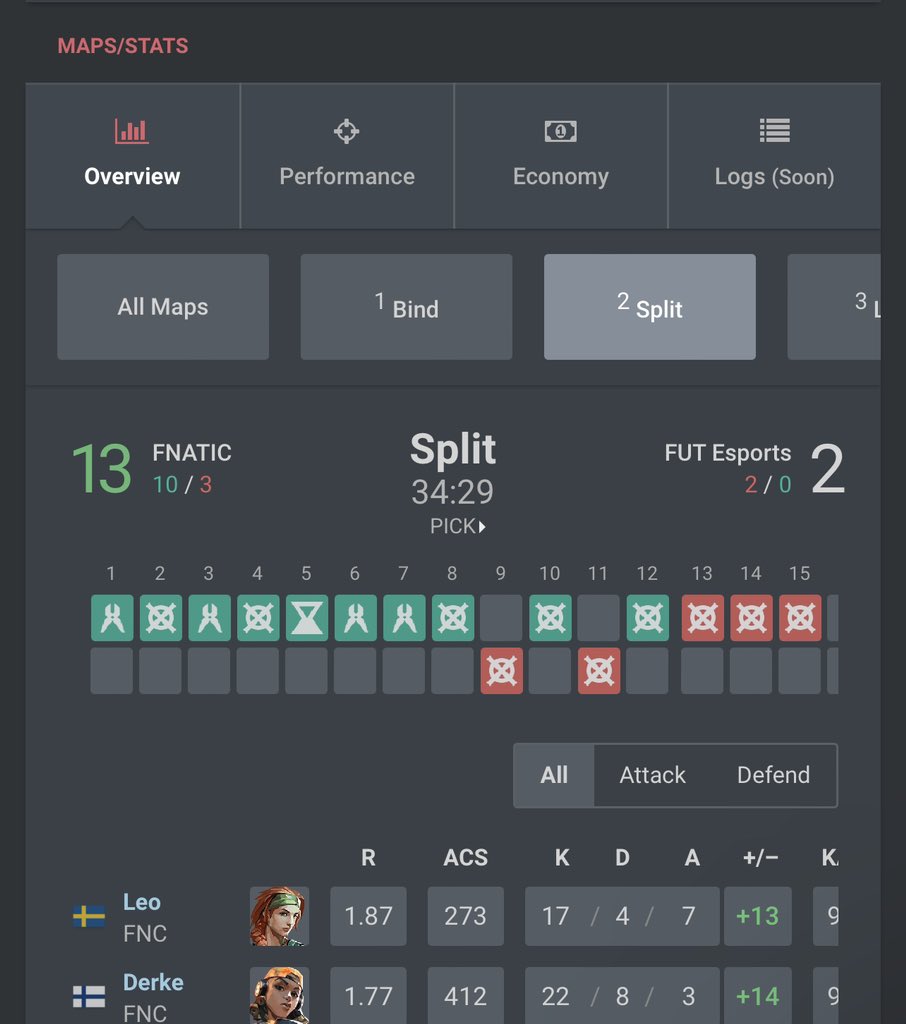The height and width of the screenshot is (1024, 906).
Task: Click the map duration 34:29
Action: click(453, 492)
